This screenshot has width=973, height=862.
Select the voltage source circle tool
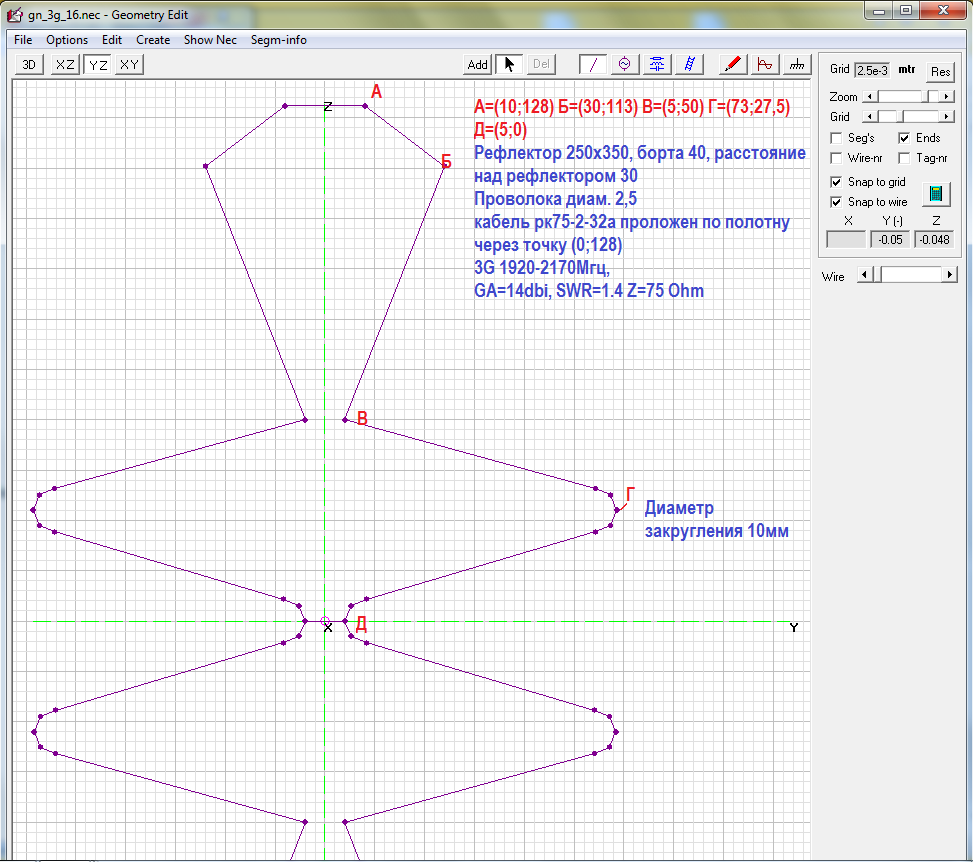(625, 64)
